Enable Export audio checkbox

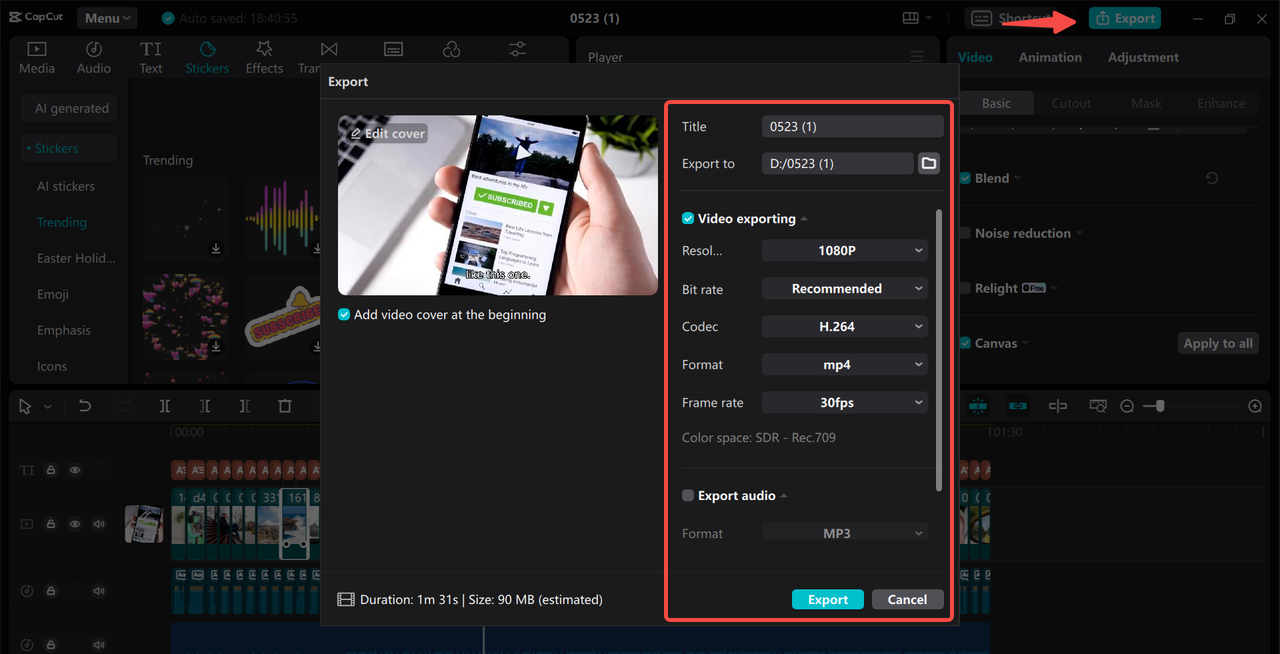coord(688,495)
